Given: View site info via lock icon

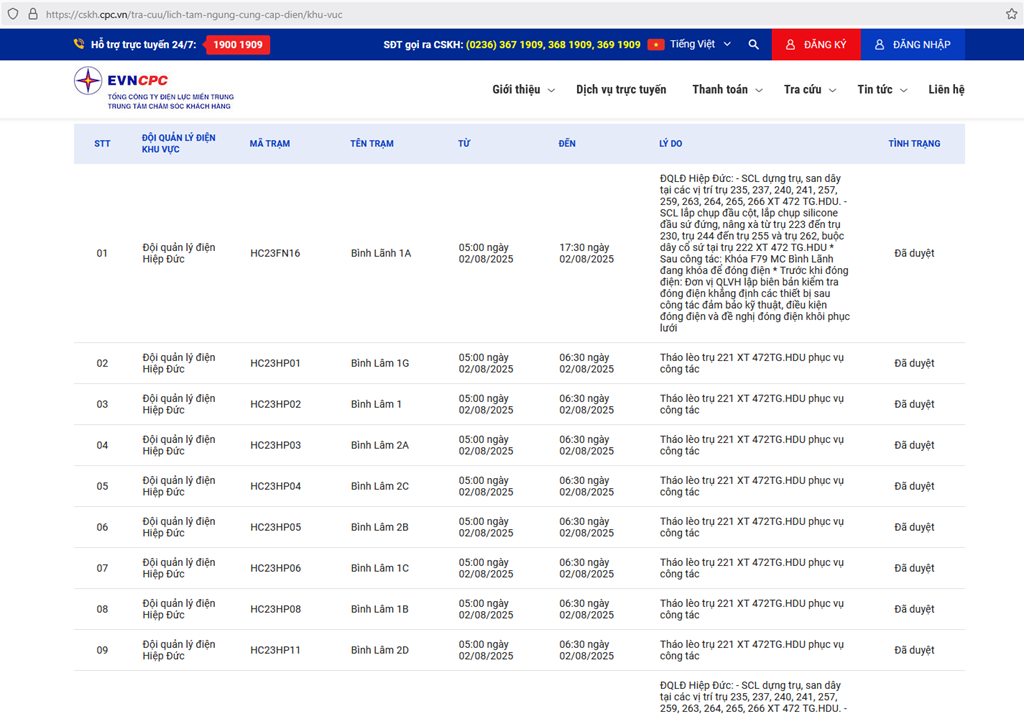Looking at the screenshot, I should click(32, 14).
